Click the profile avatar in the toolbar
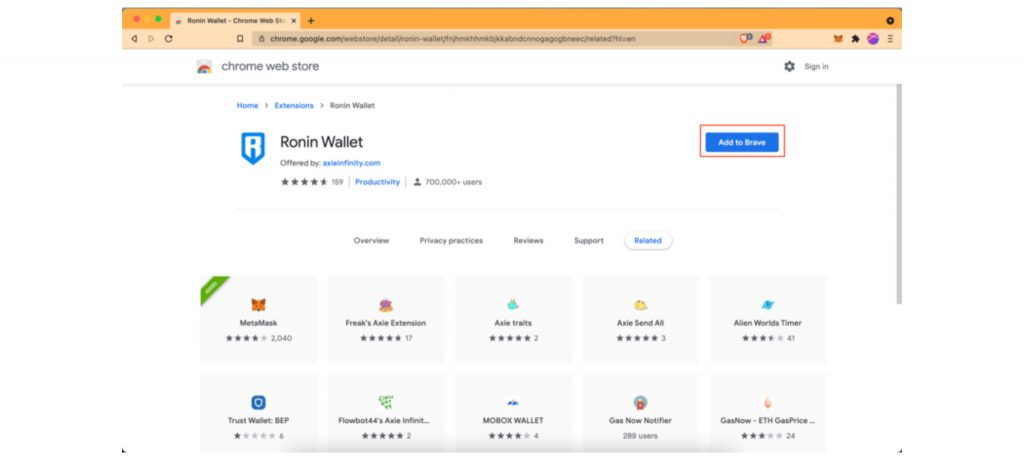Image resolution: width=1024 pixels, height=458 pixels. (x=873, y=39)
